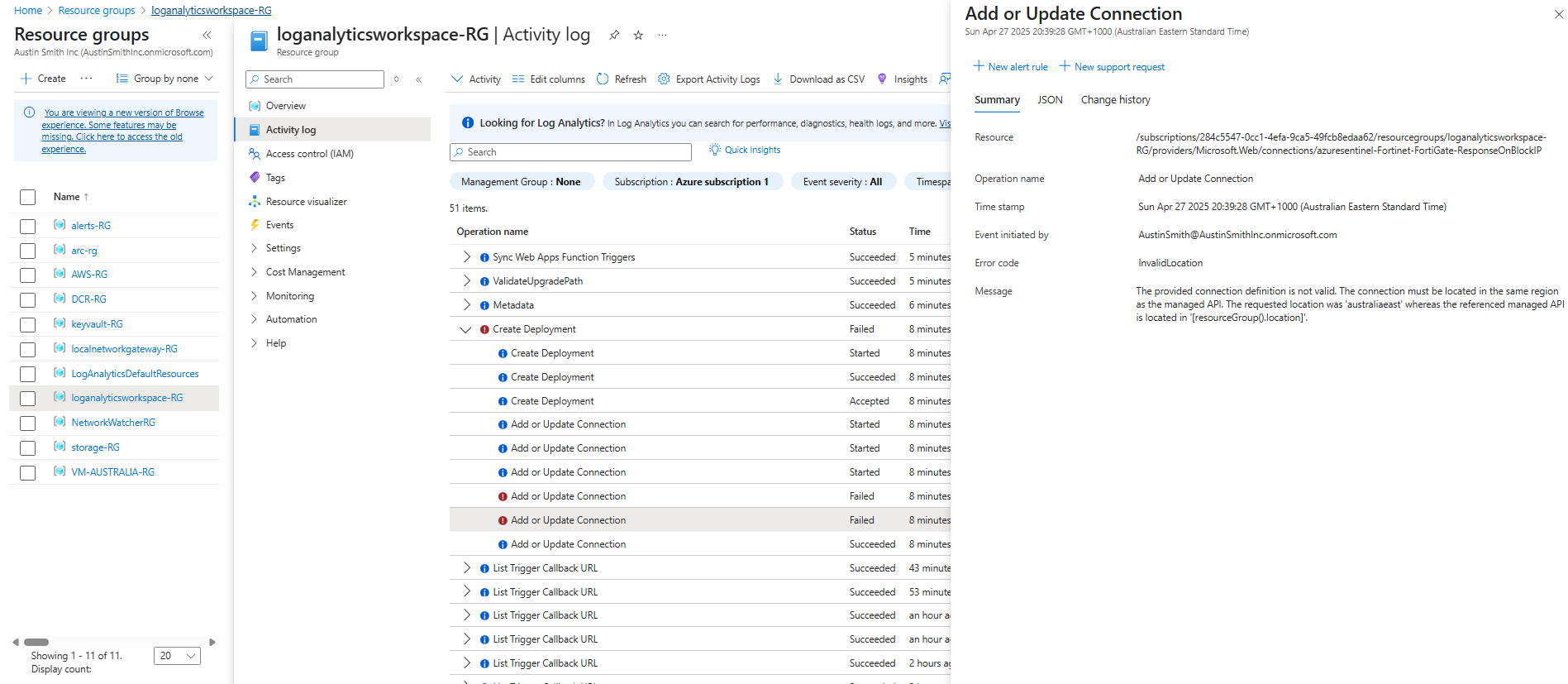Open Events menu item
Viewport: 1568px width, 684px height.
tap(279, 225)
